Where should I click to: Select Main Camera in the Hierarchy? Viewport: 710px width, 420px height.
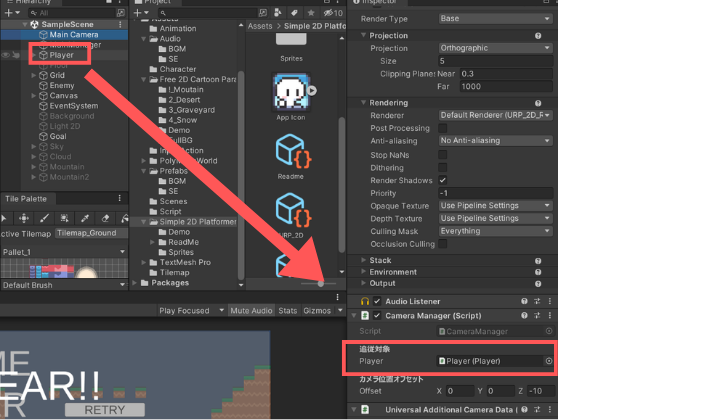click(x=70, y=34)
